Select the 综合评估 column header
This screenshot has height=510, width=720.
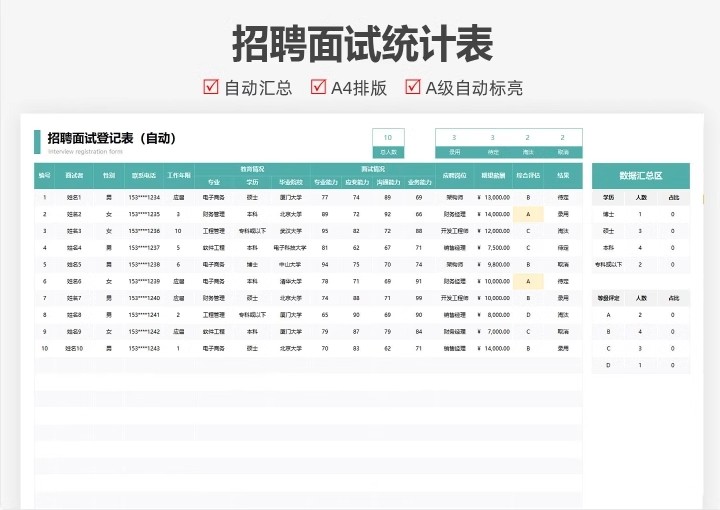point(528,175)
